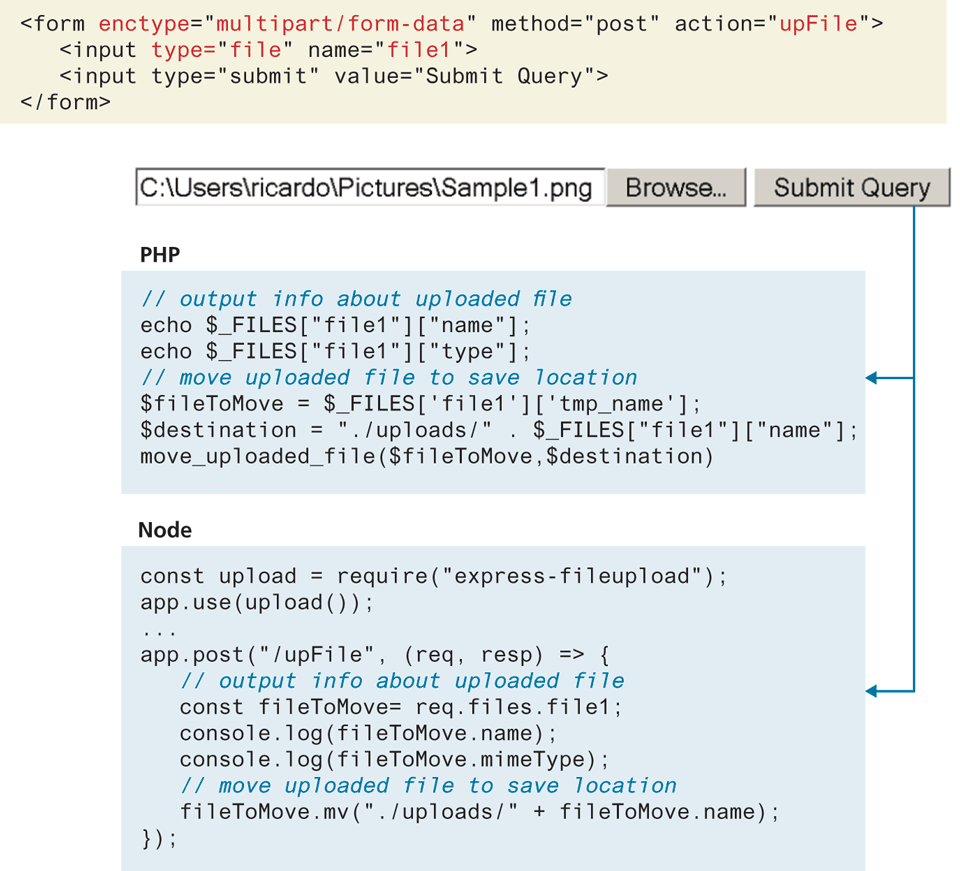This screenshot has height=871, width=960.
Task: Click the Browse... button
Action: tap(676, 188)
